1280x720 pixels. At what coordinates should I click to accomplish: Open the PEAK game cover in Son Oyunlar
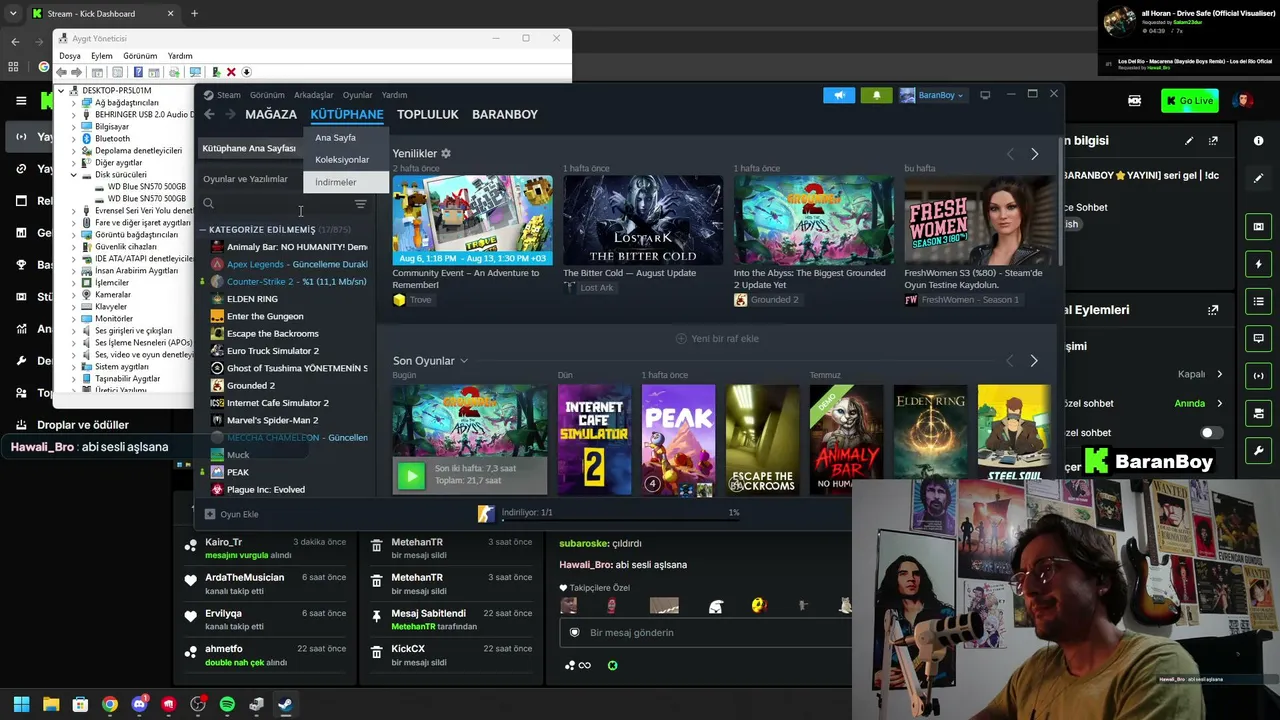(x=679, y=440)
